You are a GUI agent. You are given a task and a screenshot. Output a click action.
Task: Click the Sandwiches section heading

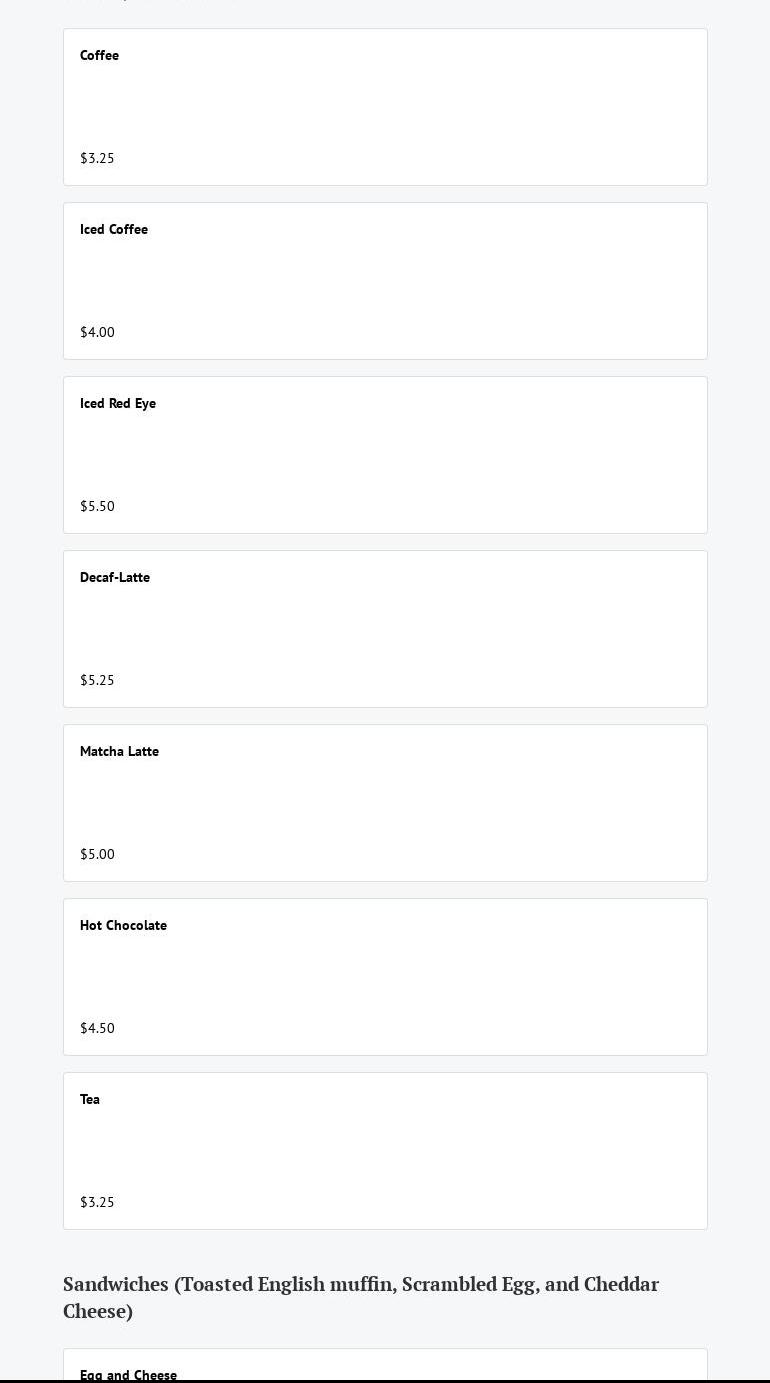[360, 1297]
